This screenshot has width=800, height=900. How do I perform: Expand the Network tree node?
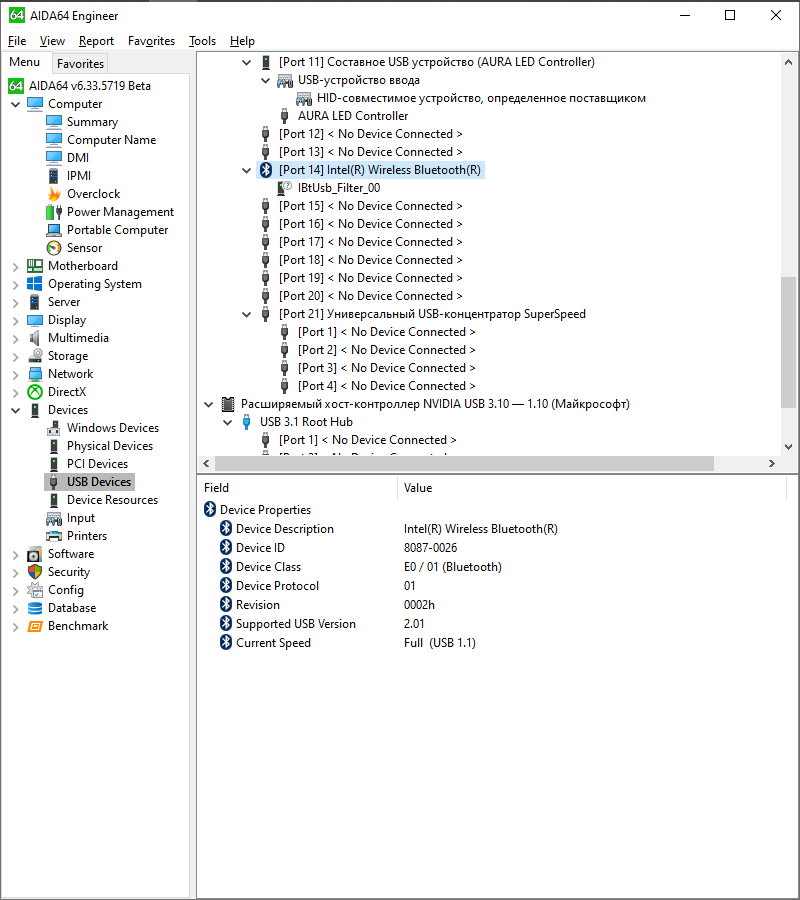pos(15,374)
